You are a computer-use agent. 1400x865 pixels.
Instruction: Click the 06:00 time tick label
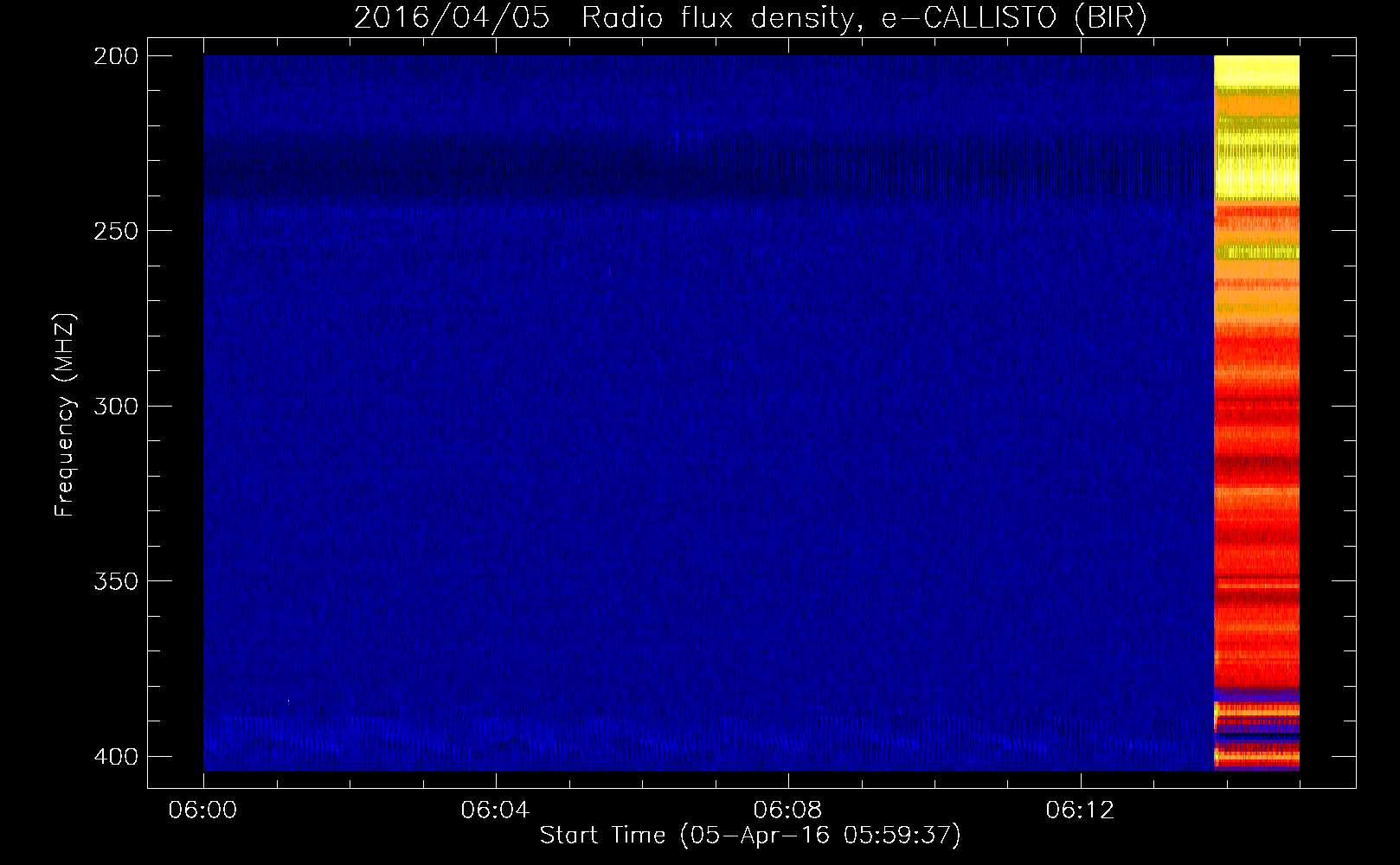(x=203, y=811)
